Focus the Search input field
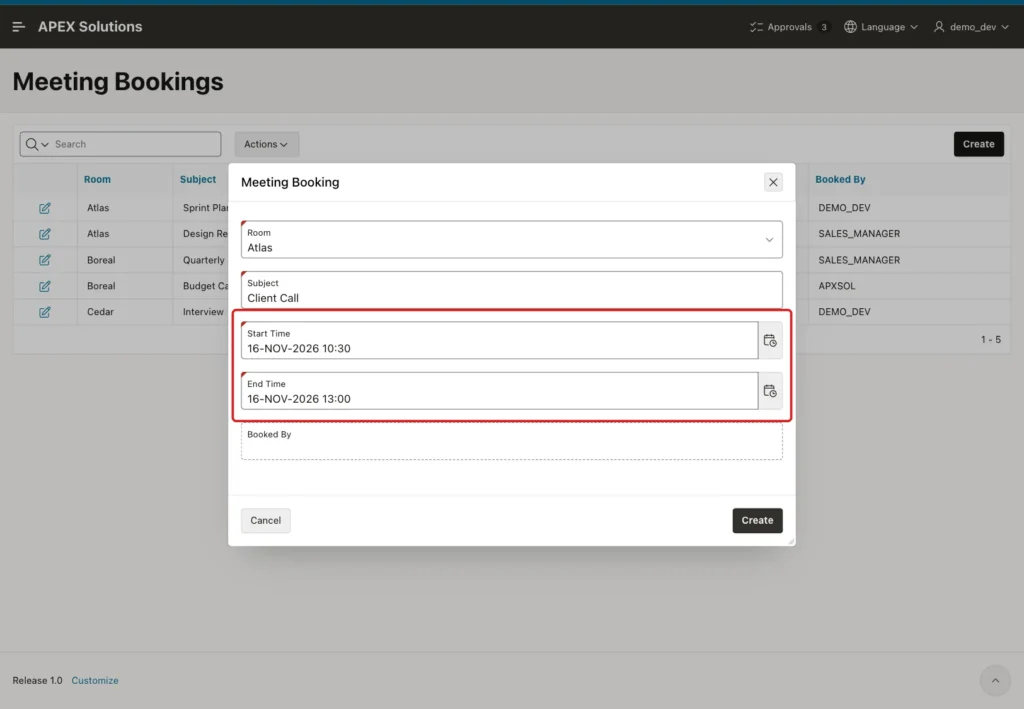This screenshot has height=709, width=1024. click(135, 144)
